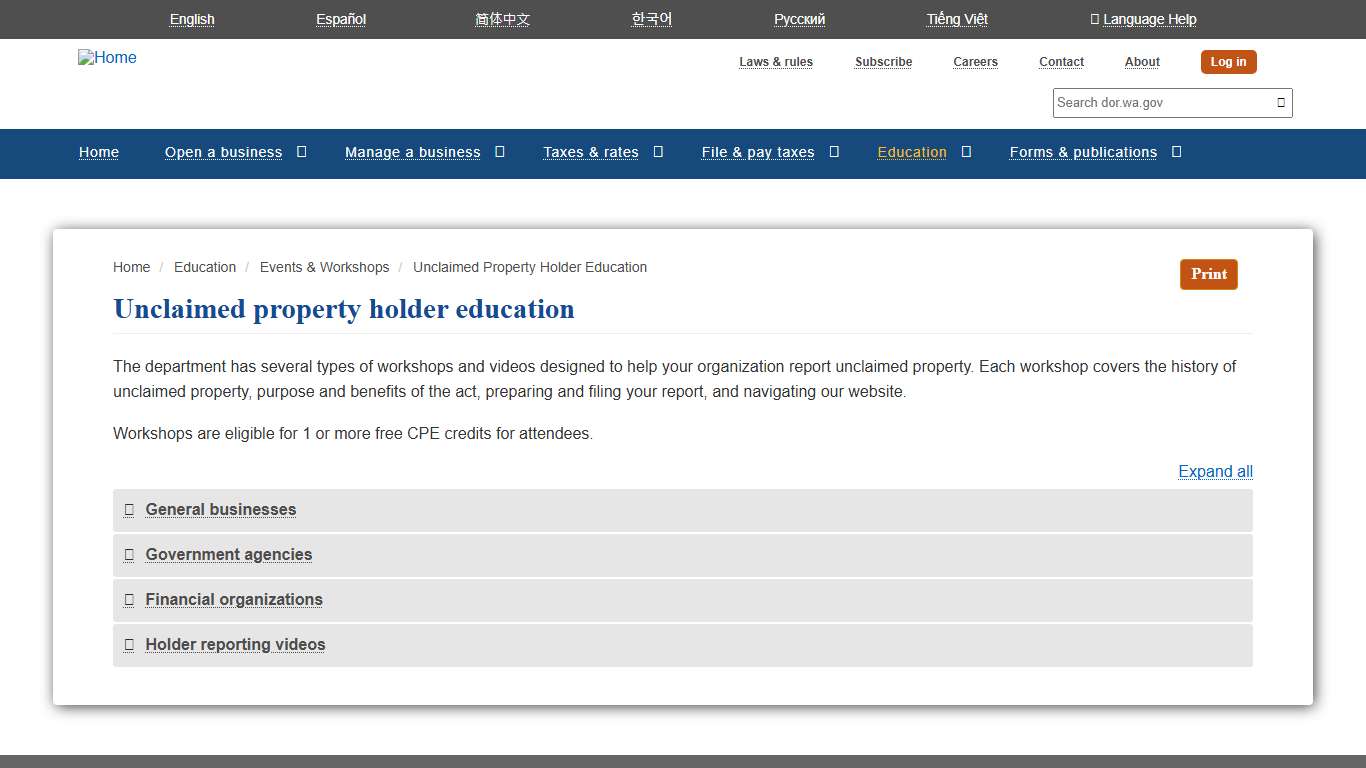This screenshot has width=1366, height=768.
Task: Click the Print button icon
Action: coord(1208,274)
